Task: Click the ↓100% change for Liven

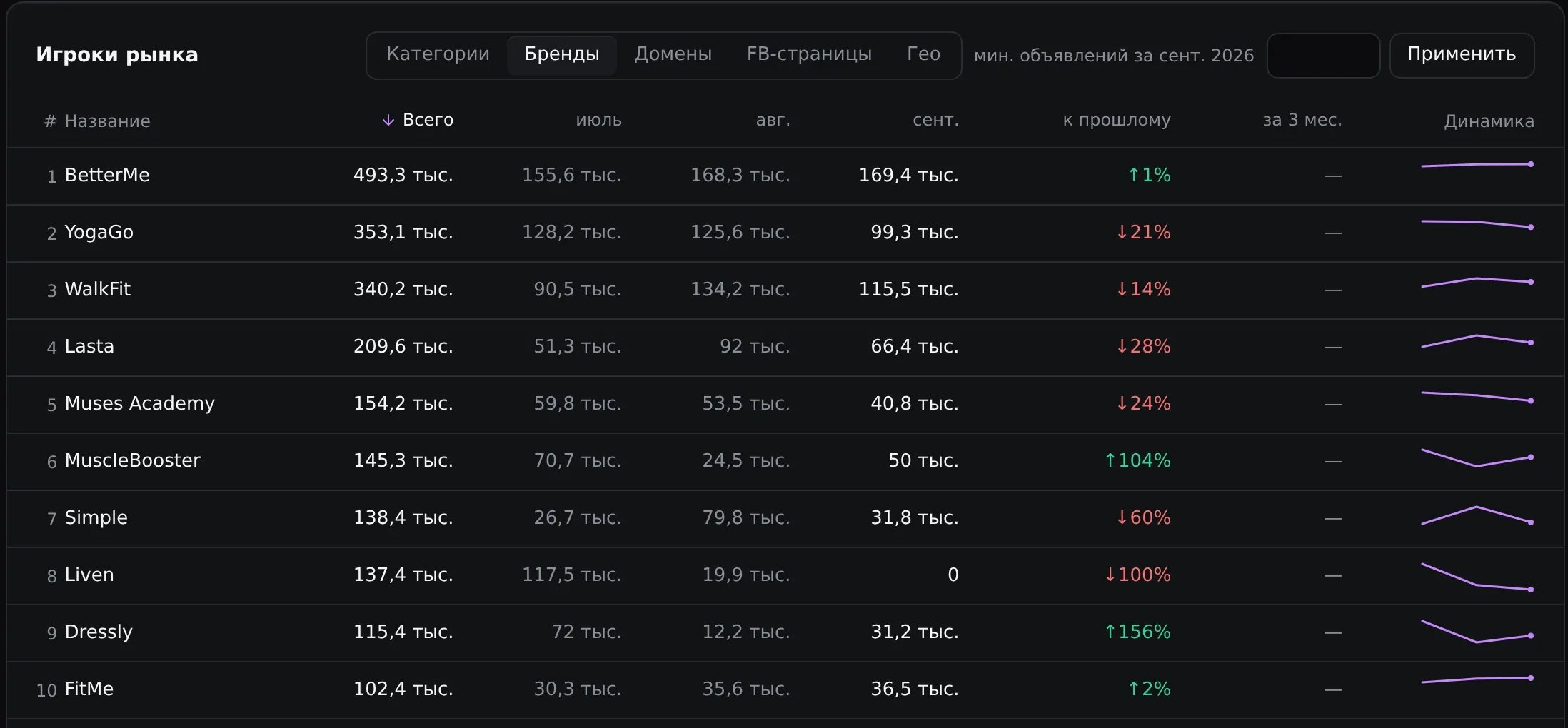Action: 1137,575
